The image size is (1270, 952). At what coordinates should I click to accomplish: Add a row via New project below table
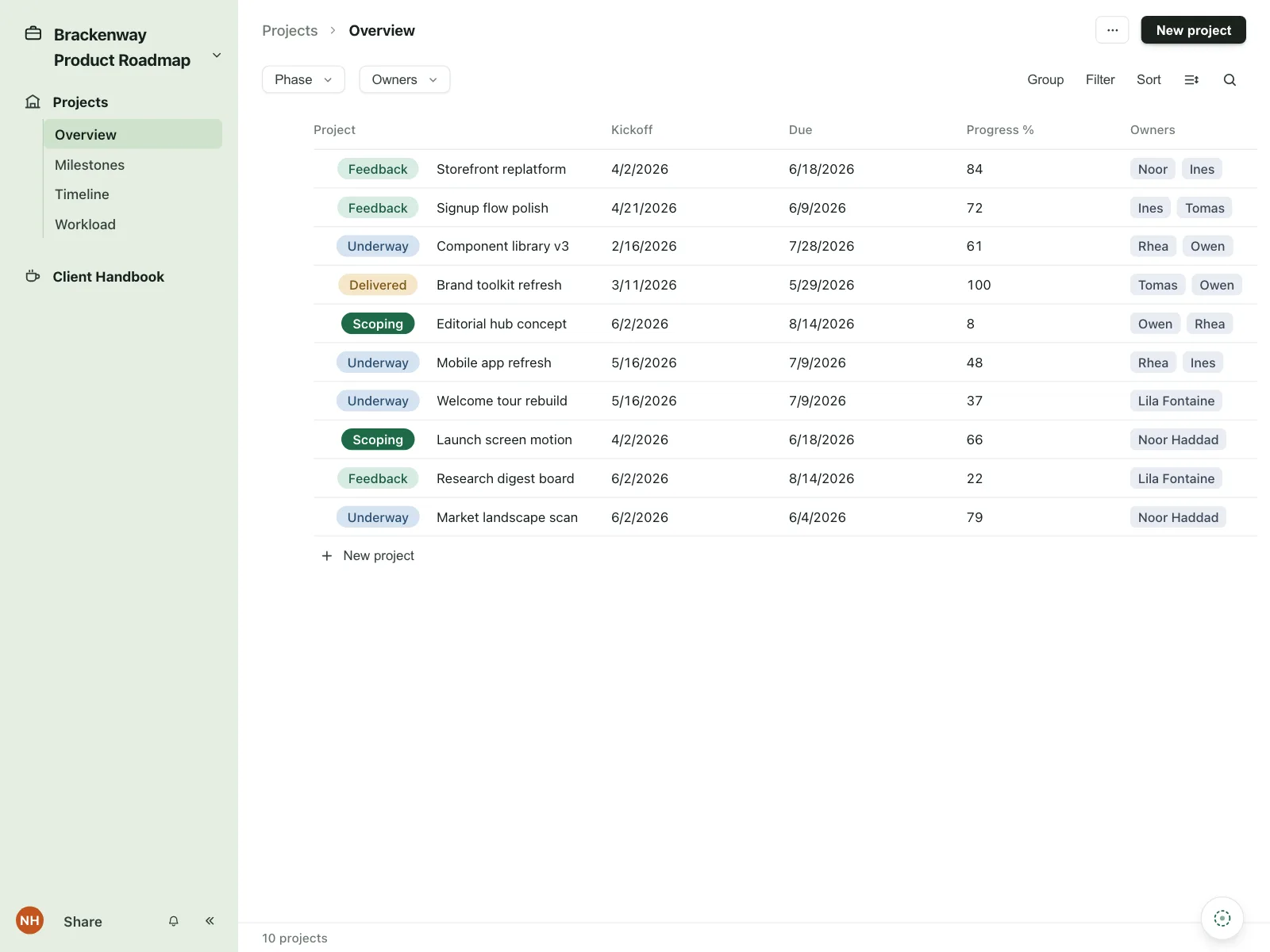(367, 555)
